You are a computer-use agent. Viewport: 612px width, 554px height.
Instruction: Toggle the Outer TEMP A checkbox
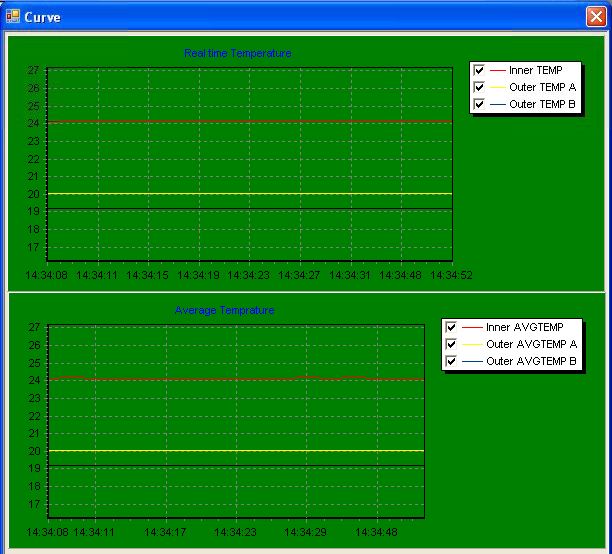pyautogui.click(x=480, y=87)
